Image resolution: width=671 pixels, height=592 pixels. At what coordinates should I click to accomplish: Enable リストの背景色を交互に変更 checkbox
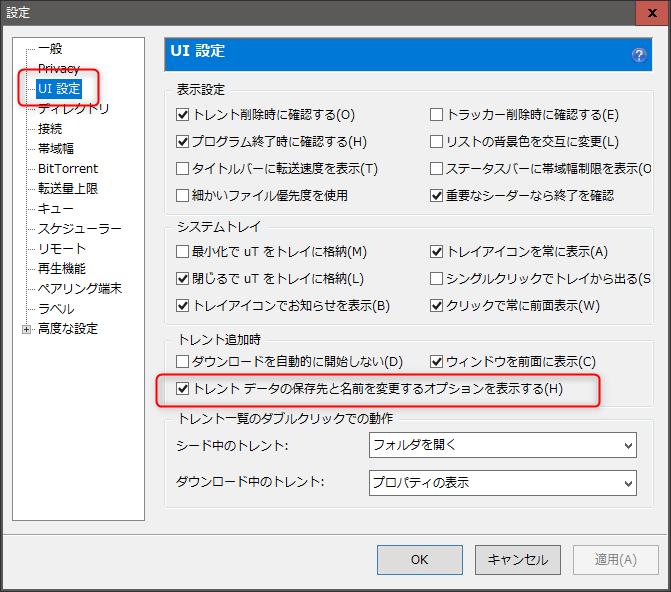click(x=437, y=142)
